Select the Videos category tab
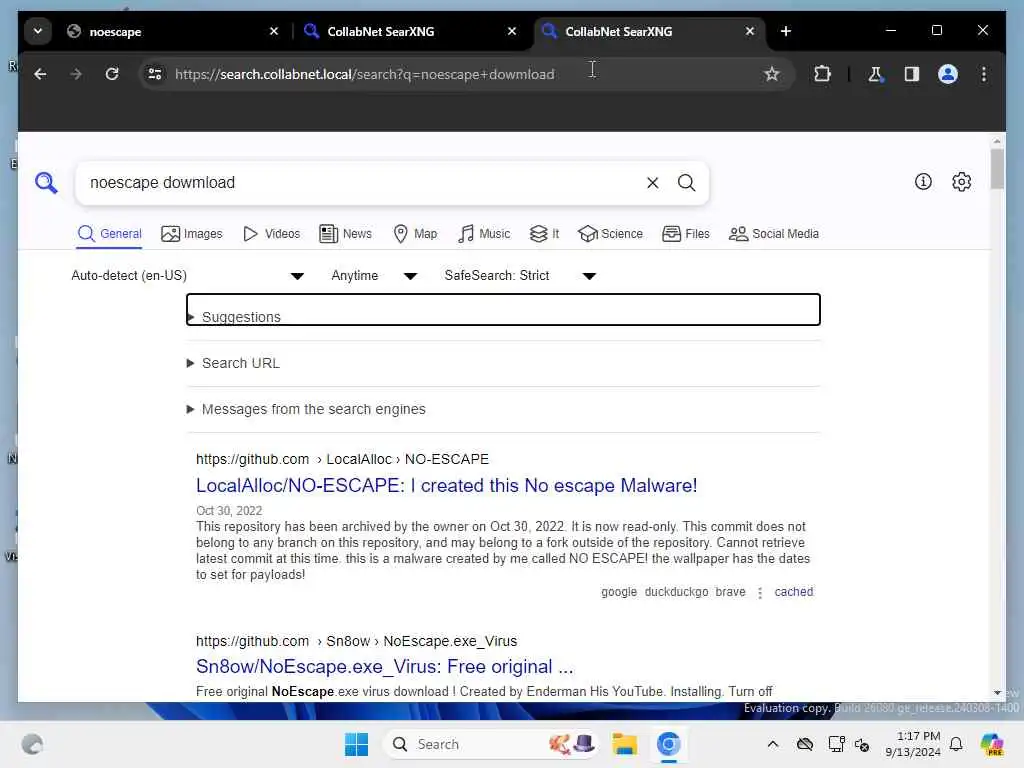 click(272, 234)
